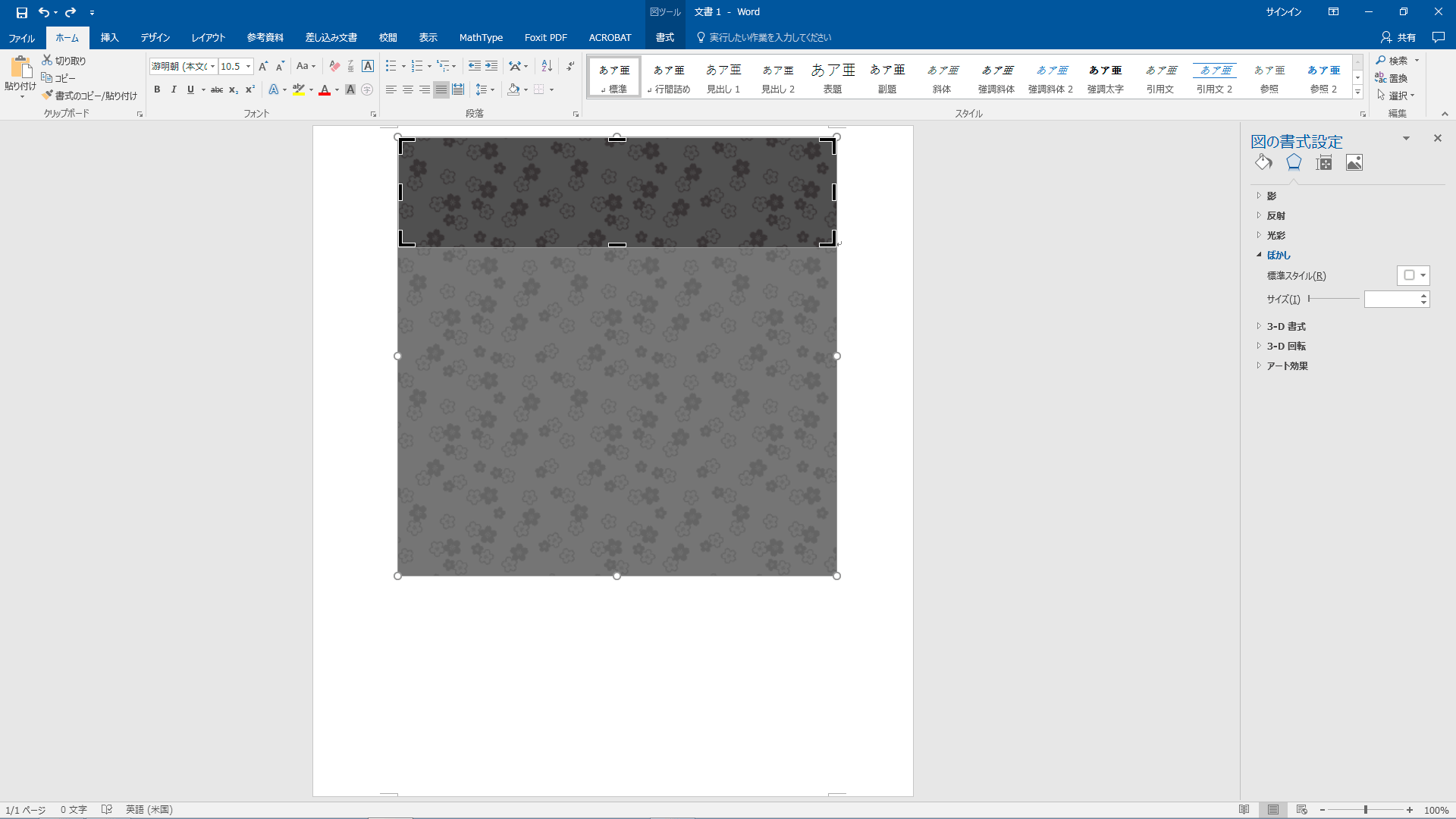
Task: Apply Title (表題) style
Action: [833, 77]
